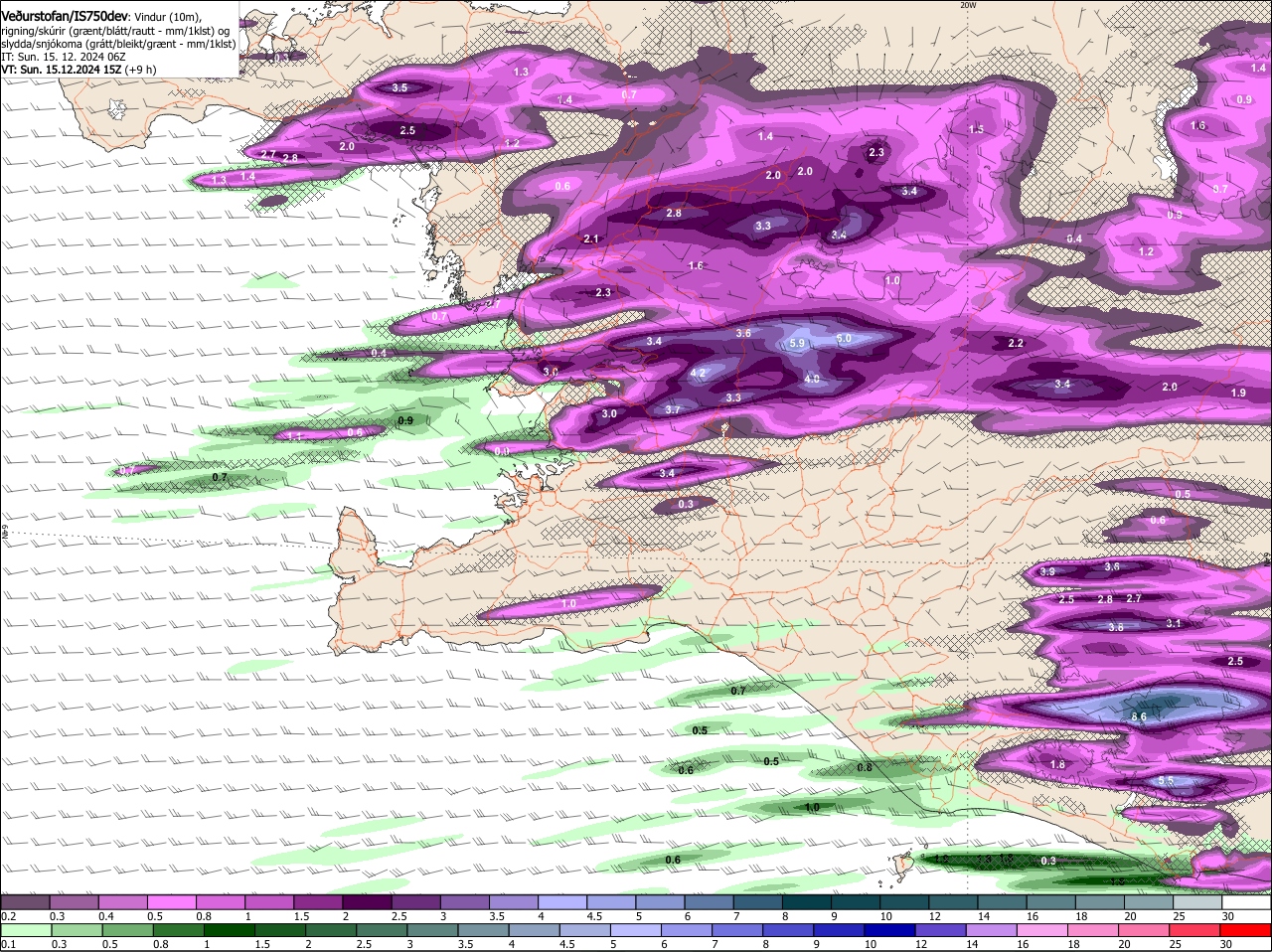Click the 0.2 mm swatch in snow scale

(25, 902)
